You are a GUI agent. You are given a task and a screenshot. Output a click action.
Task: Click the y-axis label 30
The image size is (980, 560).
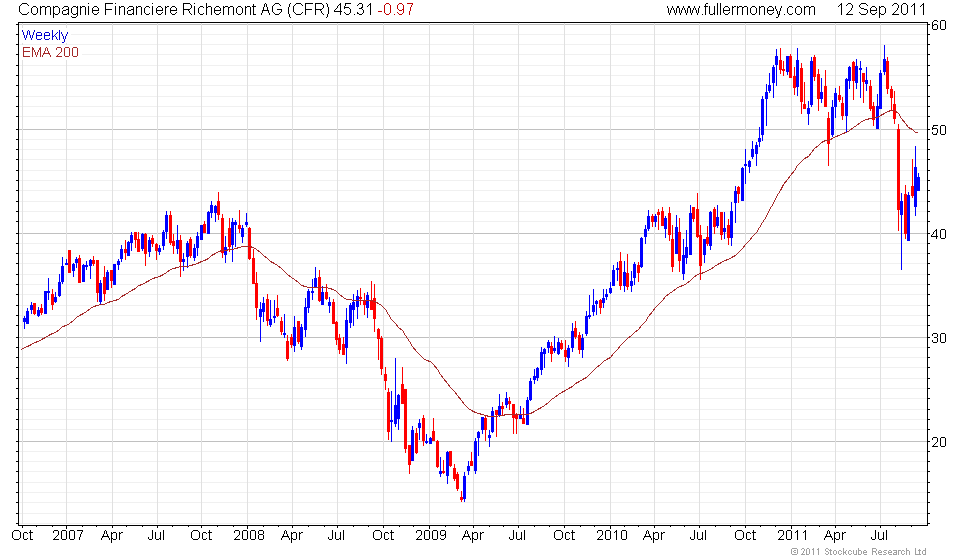939,338
